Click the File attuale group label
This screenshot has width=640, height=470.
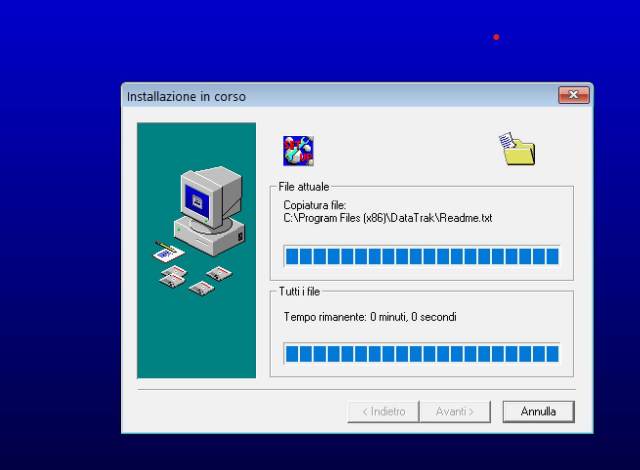pyautogui.click(x=303, y=186)
